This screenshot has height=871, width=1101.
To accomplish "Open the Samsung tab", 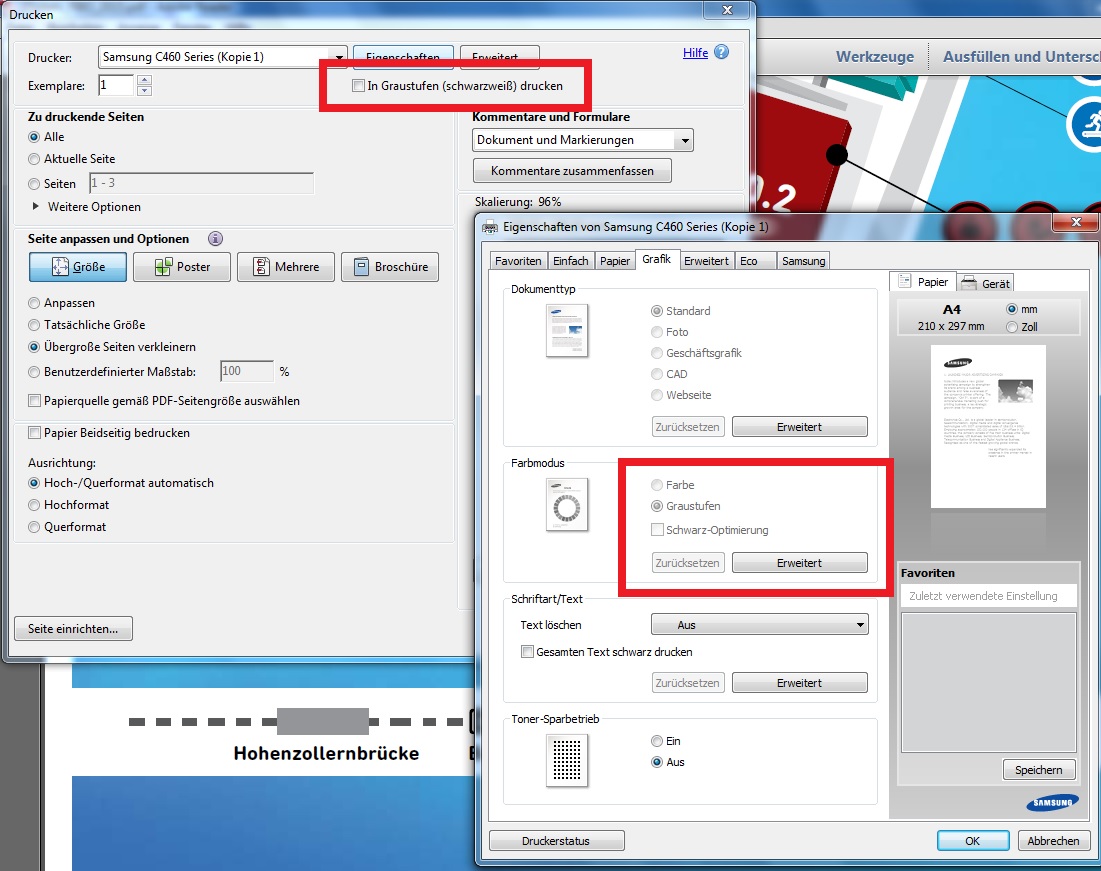I will 803,261.
